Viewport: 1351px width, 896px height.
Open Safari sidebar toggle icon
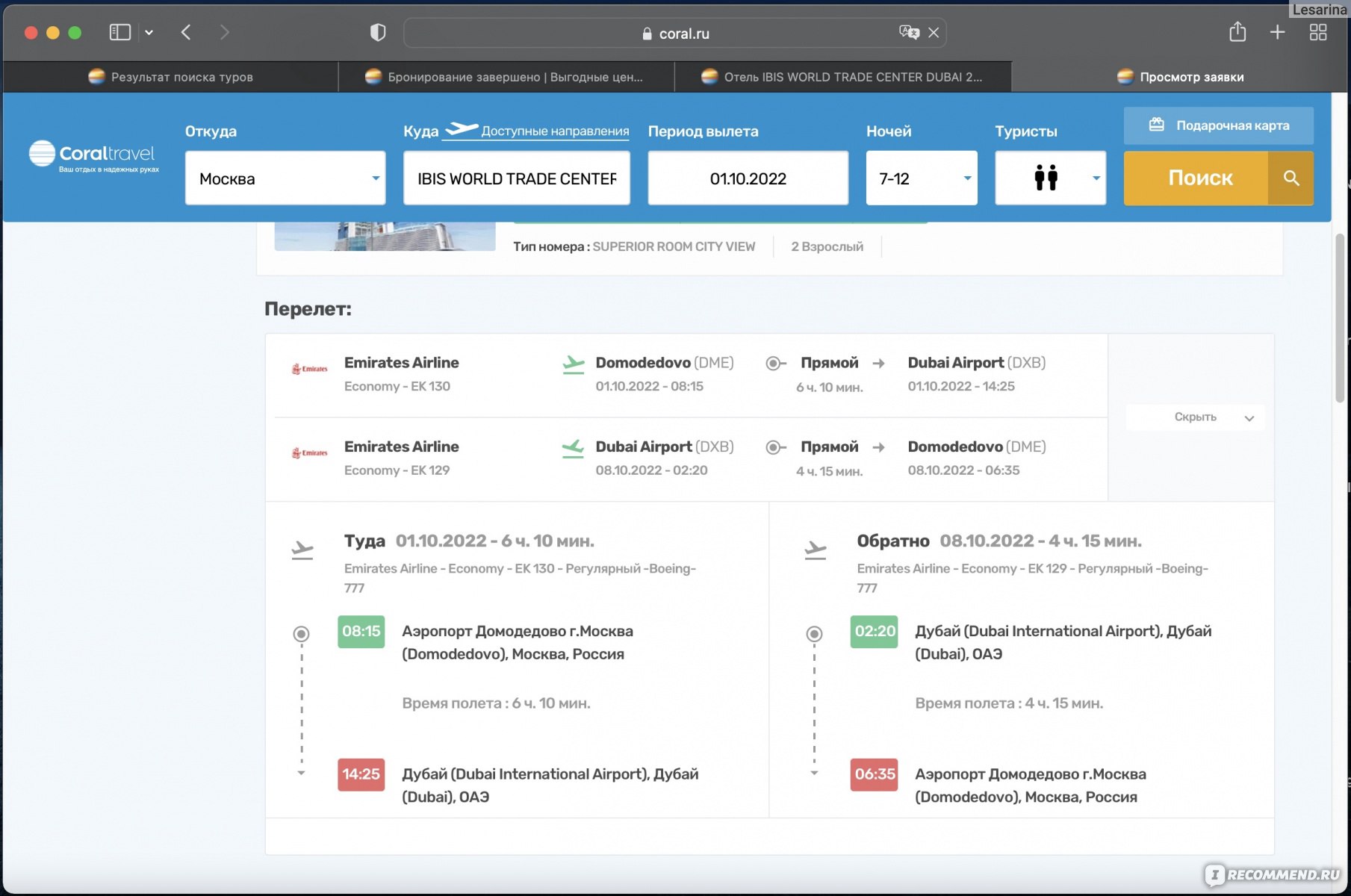pos(119,32)
